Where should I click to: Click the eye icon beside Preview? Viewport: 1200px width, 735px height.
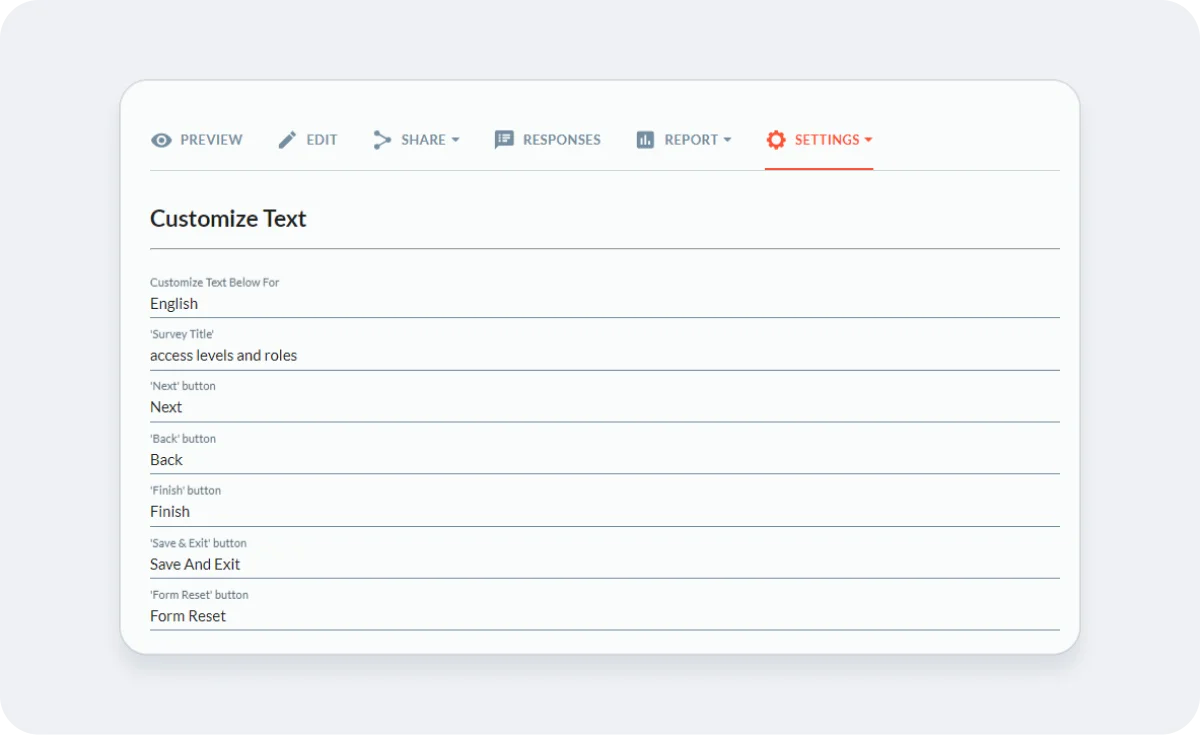tap(161, 140)
